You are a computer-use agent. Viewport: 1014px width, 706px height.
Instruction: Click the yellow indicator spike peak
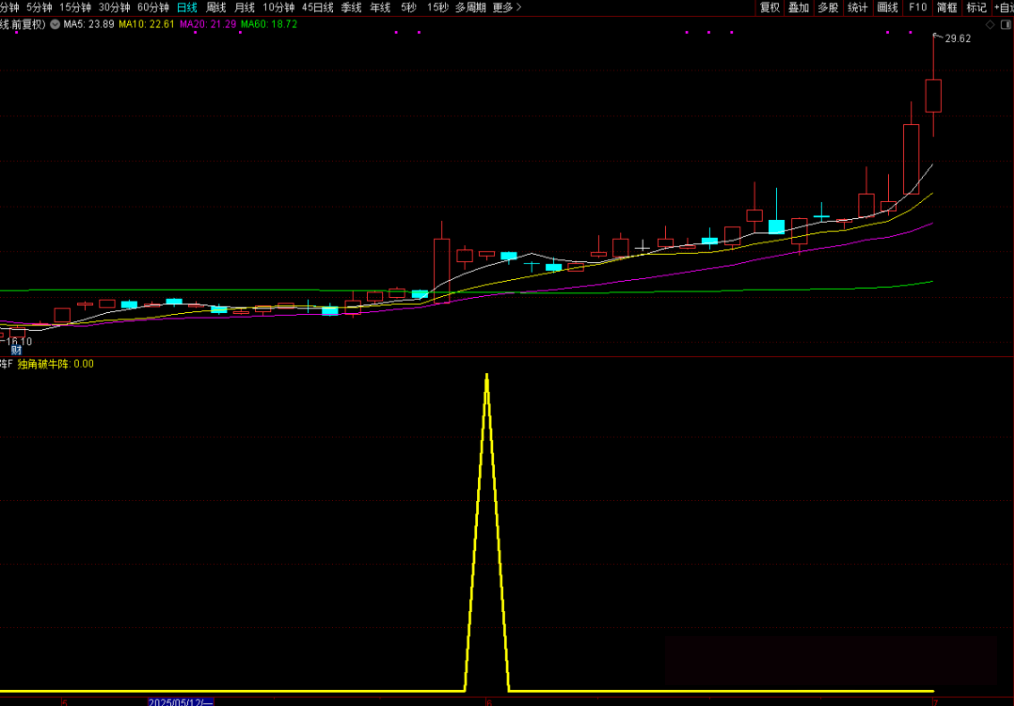pyautogui.click(x=487, y=376)
